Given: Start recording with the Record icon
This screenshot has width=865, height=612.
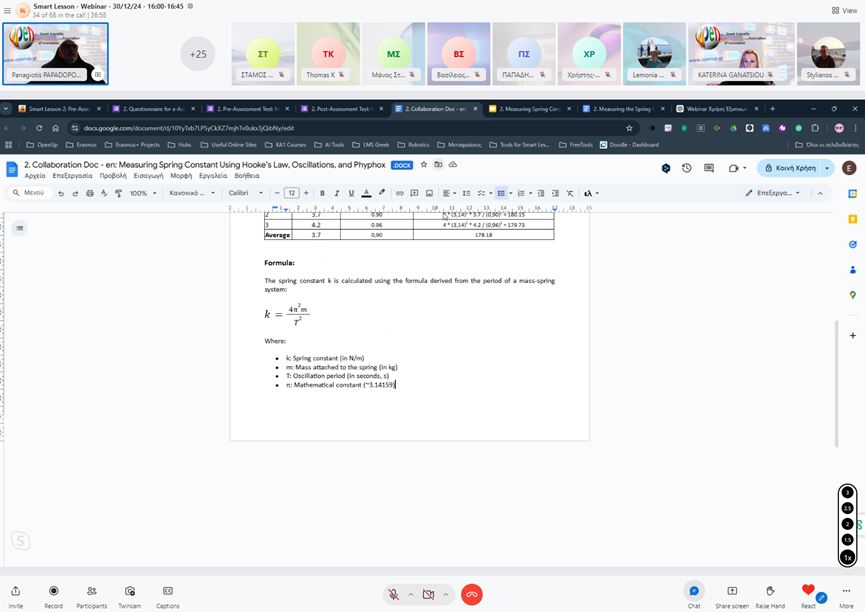Looking at the screenshot, I should [53, 591].
